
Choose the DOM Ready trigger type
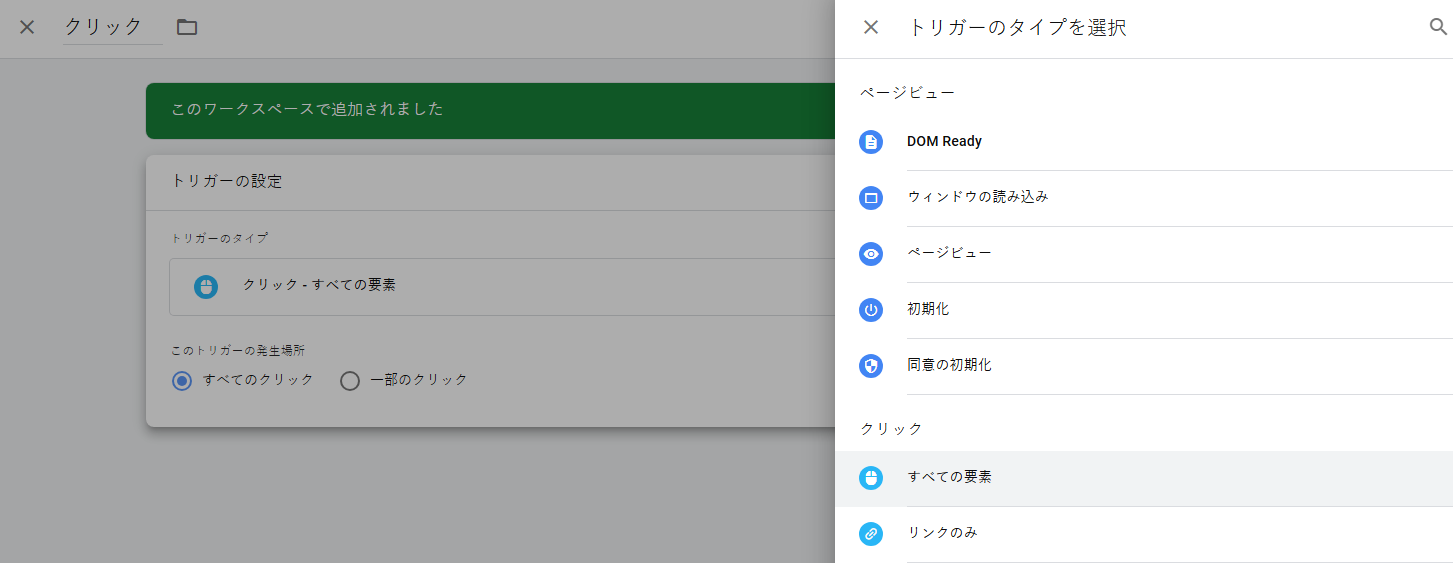click(944, 142)
